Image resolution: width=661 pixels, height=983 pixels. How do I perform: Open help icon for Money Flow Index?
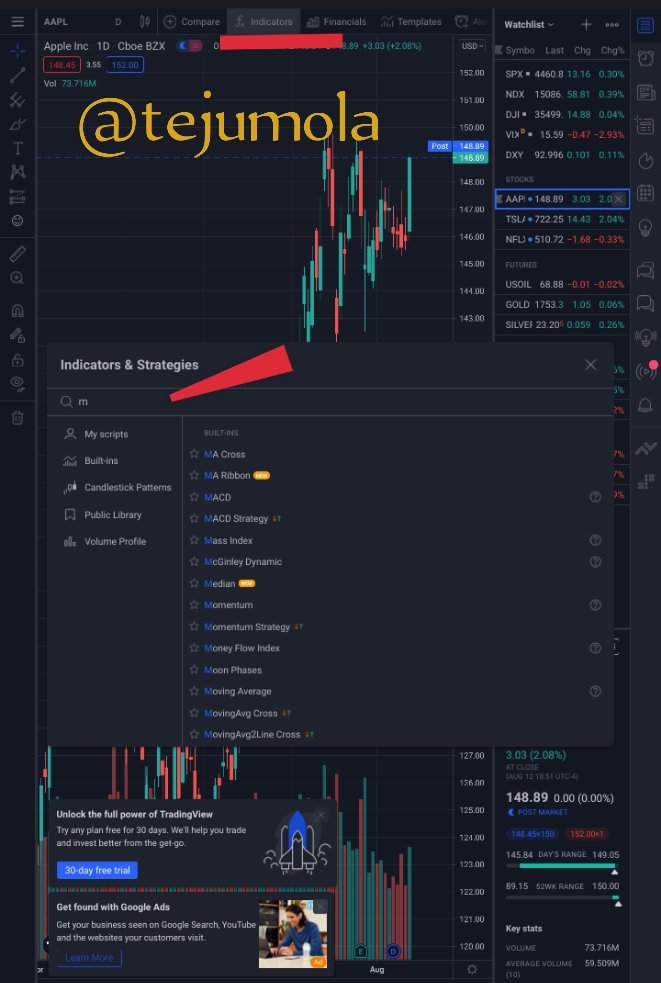[x=596, y=648]
